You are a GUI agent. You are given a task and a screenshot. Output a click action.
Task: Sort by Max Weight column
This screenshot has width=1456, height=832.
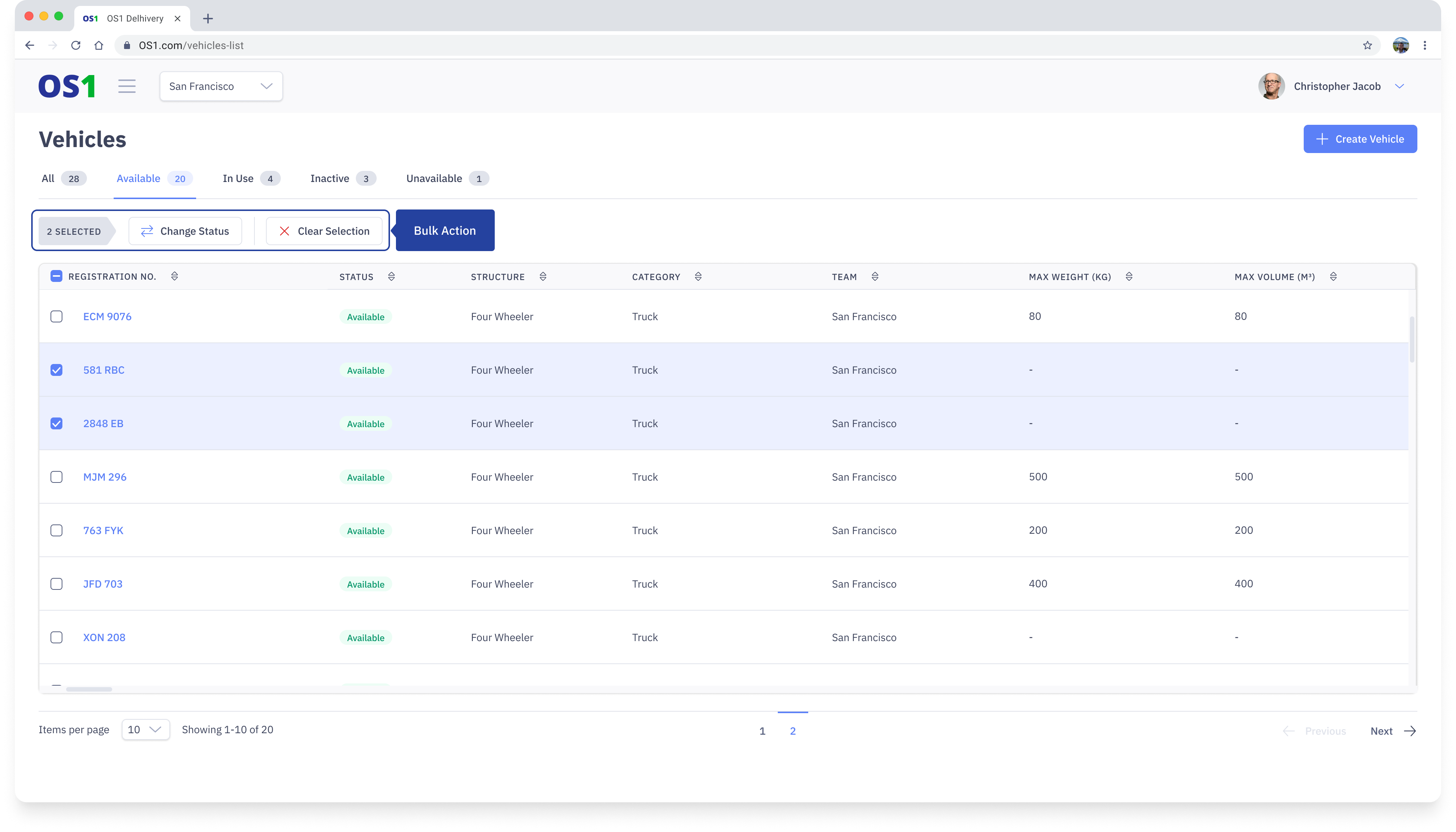[x=1128, y=277]
